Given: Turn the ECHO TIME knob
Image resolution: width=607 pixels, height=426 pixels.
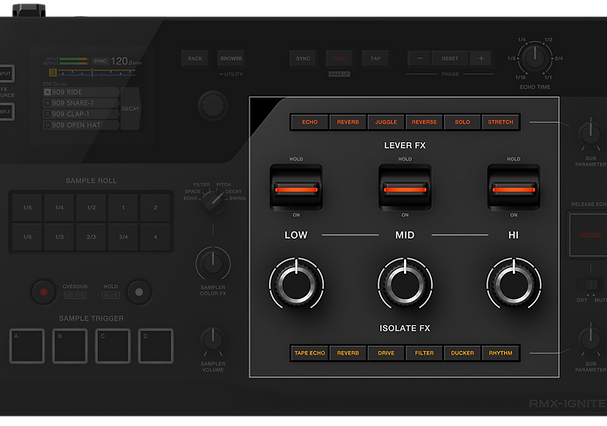Looking at the screenshot, I should tap(535, 58).
